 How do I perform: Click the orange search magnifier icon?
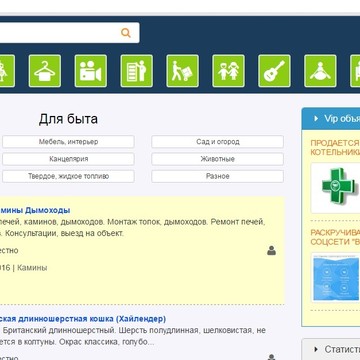(126, 33)
